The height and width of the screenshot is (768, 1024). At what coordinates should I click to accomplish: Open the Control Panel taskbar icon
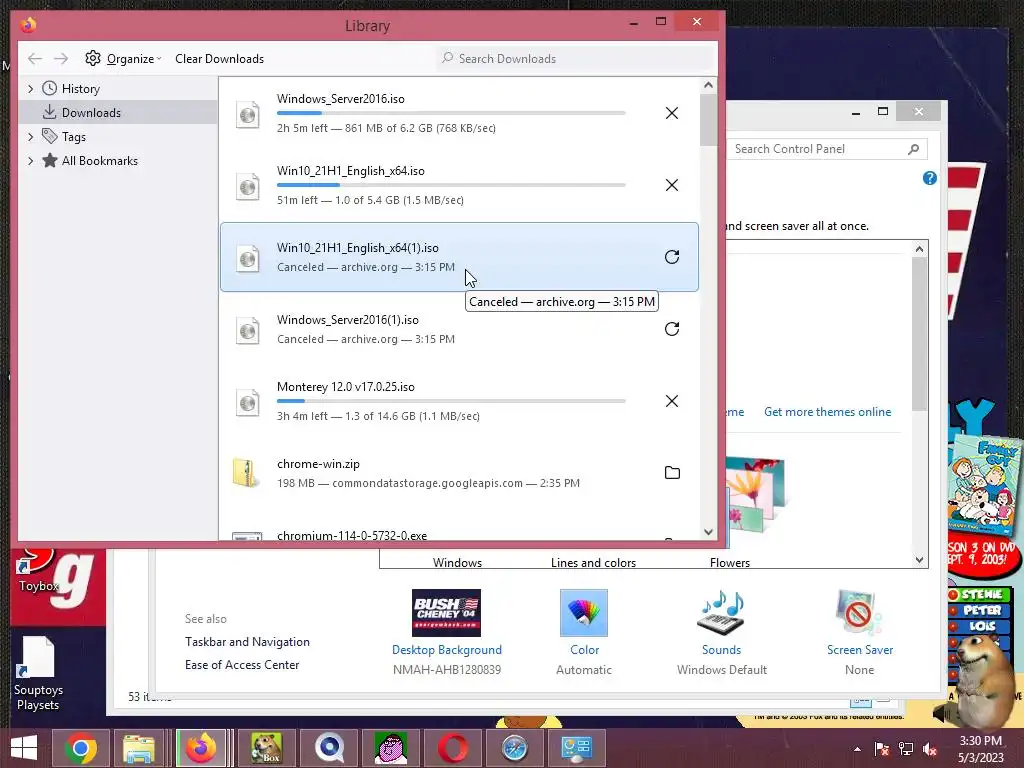click(x=577, y=748)
